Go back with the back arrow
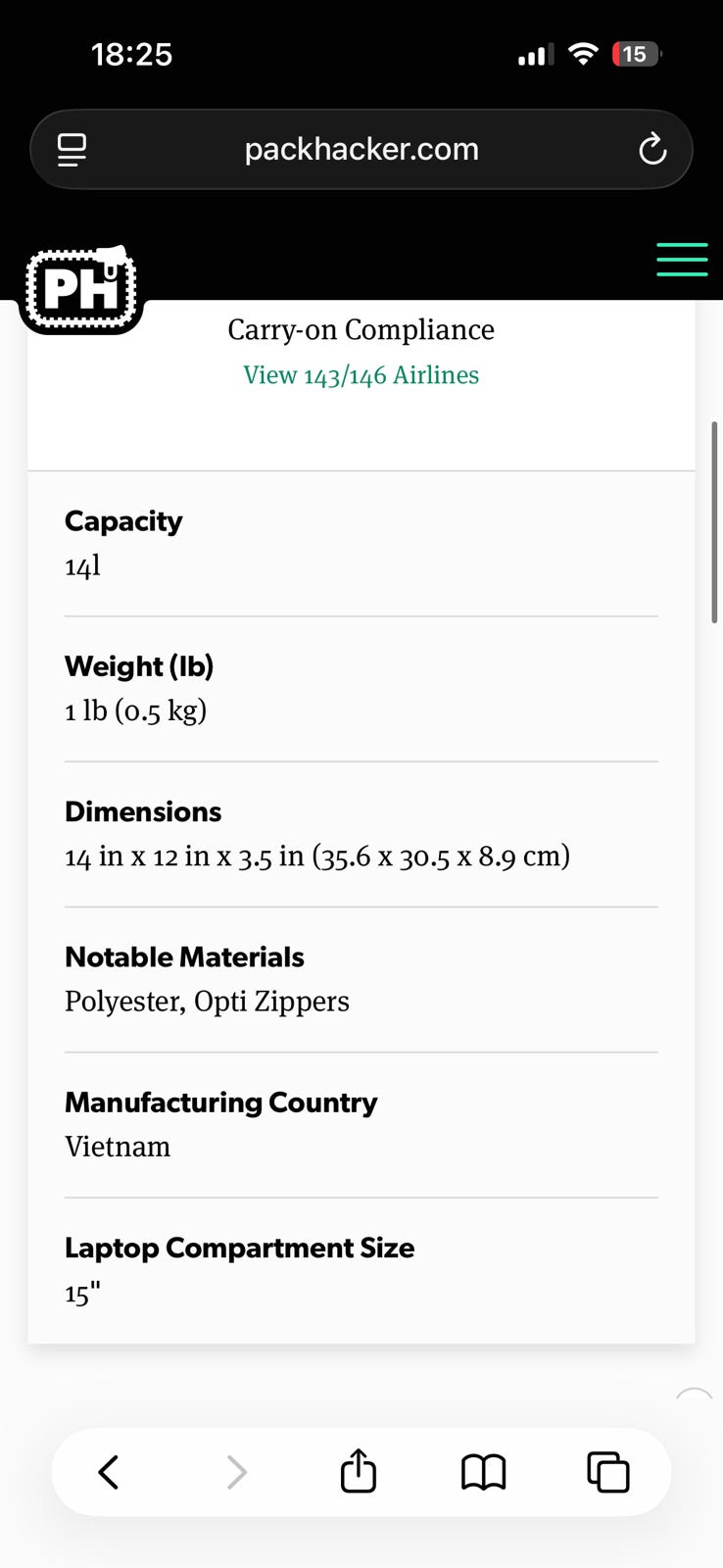The height and width of the screenshot is (1568, 723). tap(109, 1472)
